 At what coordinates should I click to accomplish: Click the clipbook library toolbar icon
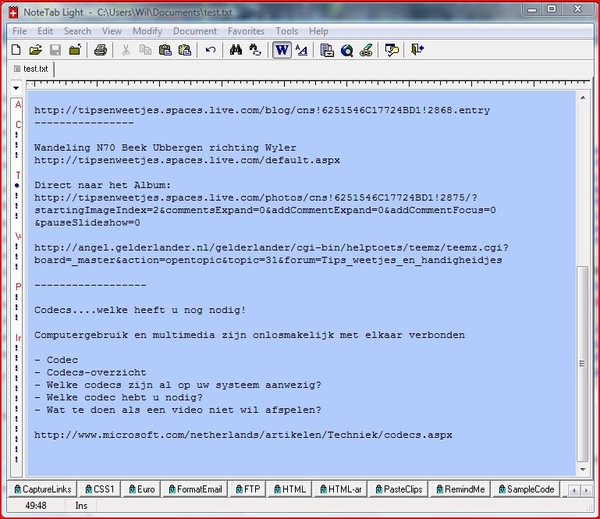[327, 50]
